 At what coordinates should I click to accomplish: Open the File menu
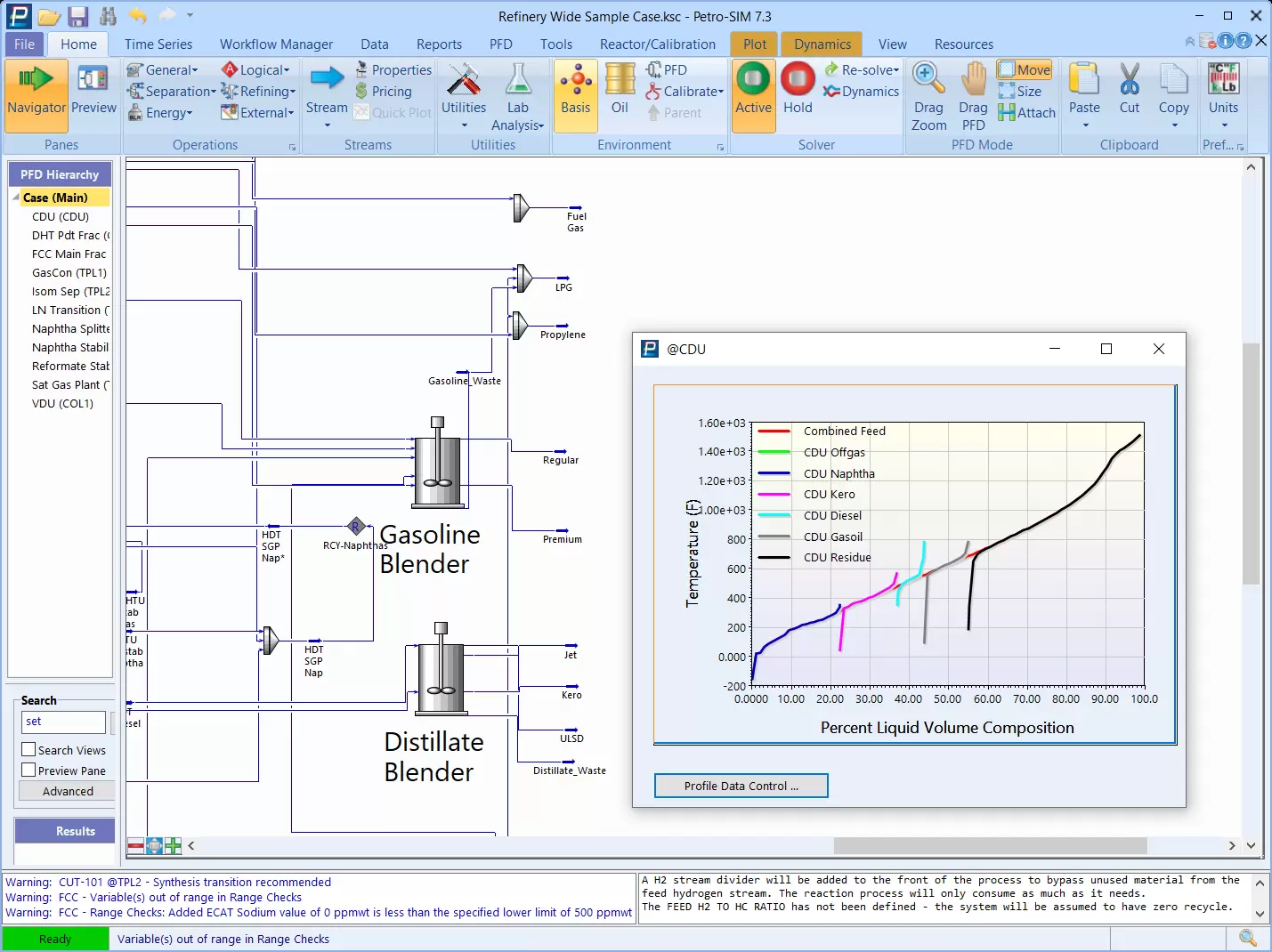click(24, 44)
